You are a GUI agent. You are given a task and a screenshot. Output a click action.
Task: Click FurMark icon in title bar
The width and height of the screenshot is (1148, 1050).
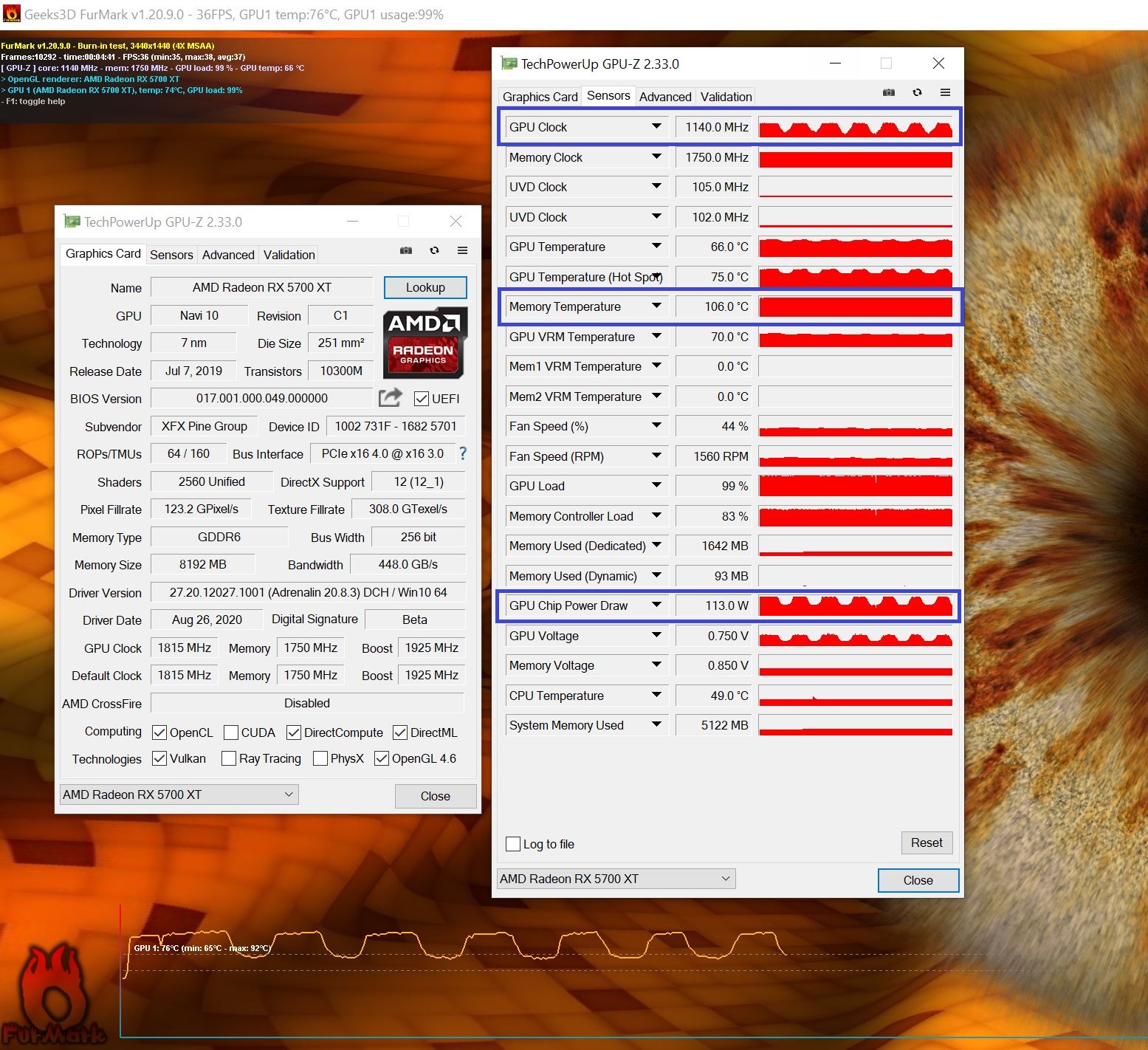pyautogui.click(x=12, y=14)
